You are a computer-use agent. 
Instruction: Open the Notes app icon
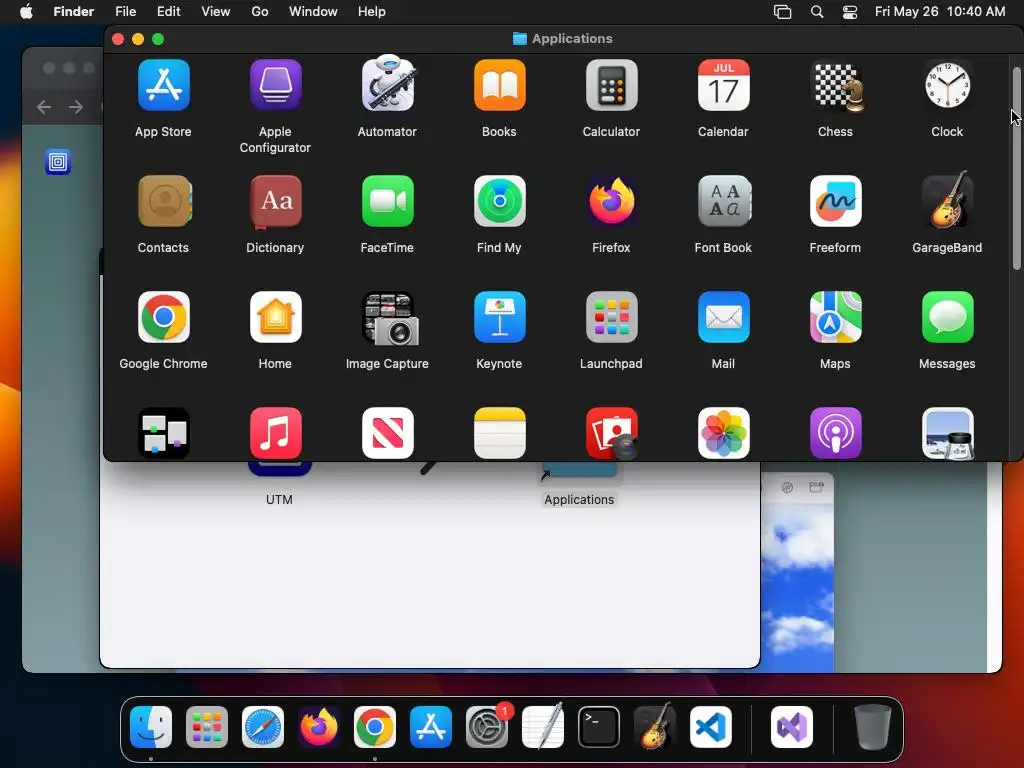500,433
